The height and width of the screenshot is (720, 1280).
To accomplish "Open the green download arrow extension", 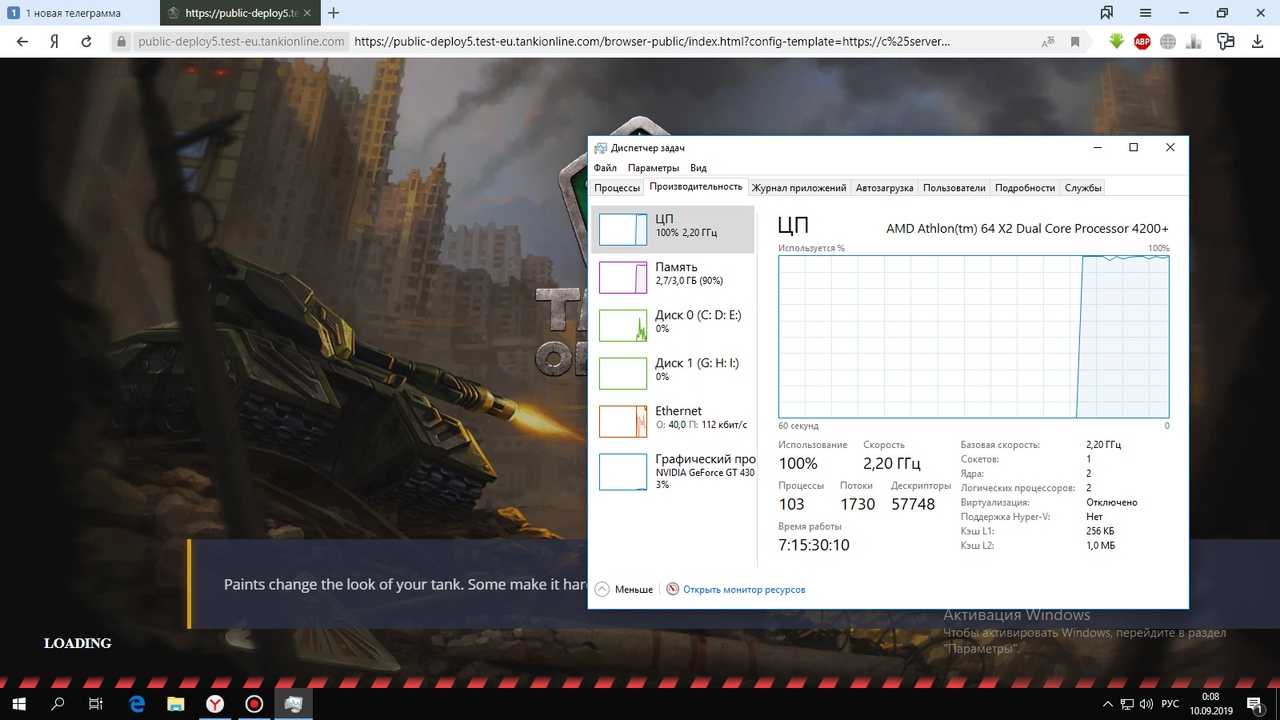I will coord(1117,42).
